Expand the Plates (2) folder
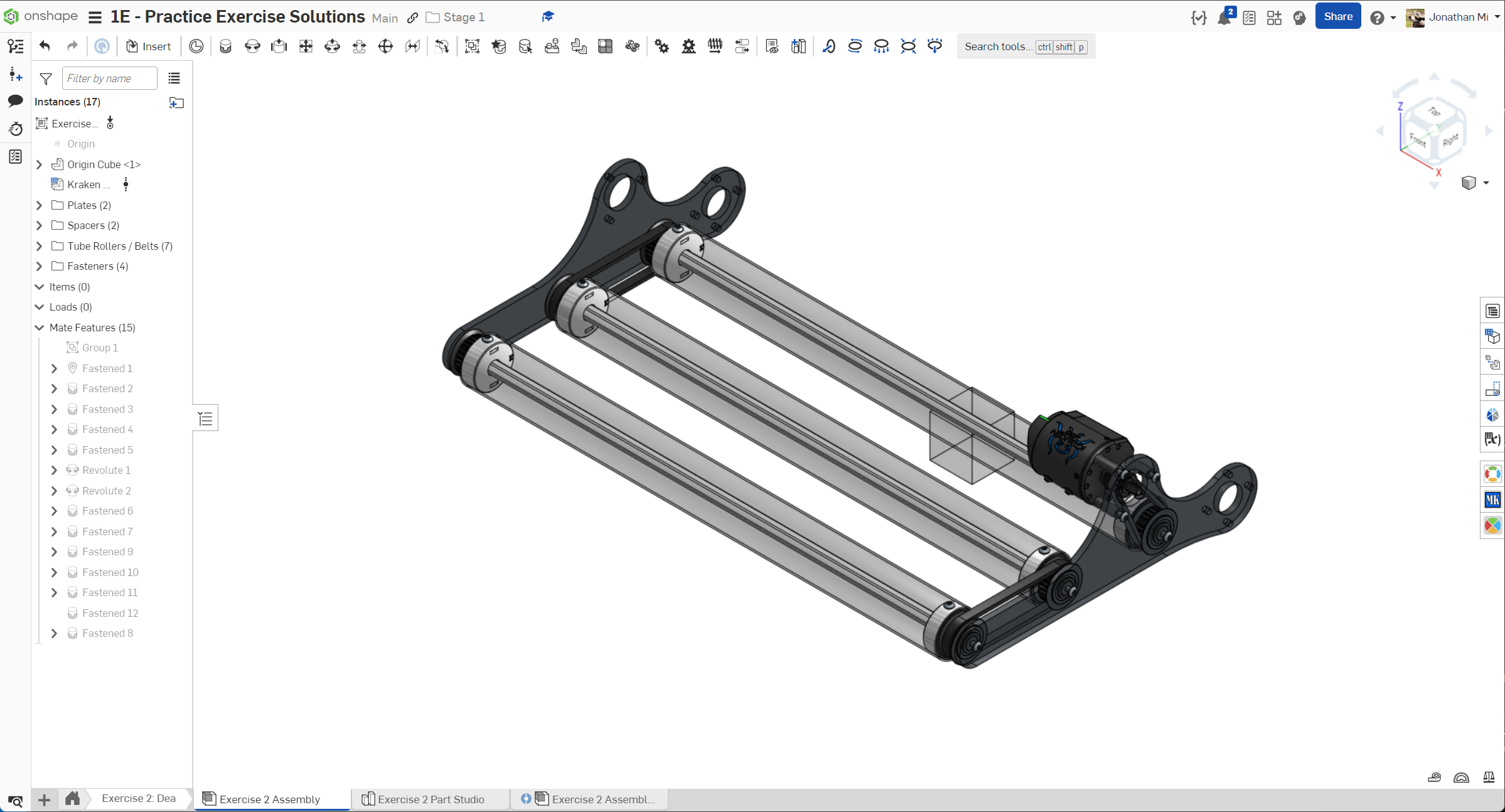 click(x=40, y=205)
